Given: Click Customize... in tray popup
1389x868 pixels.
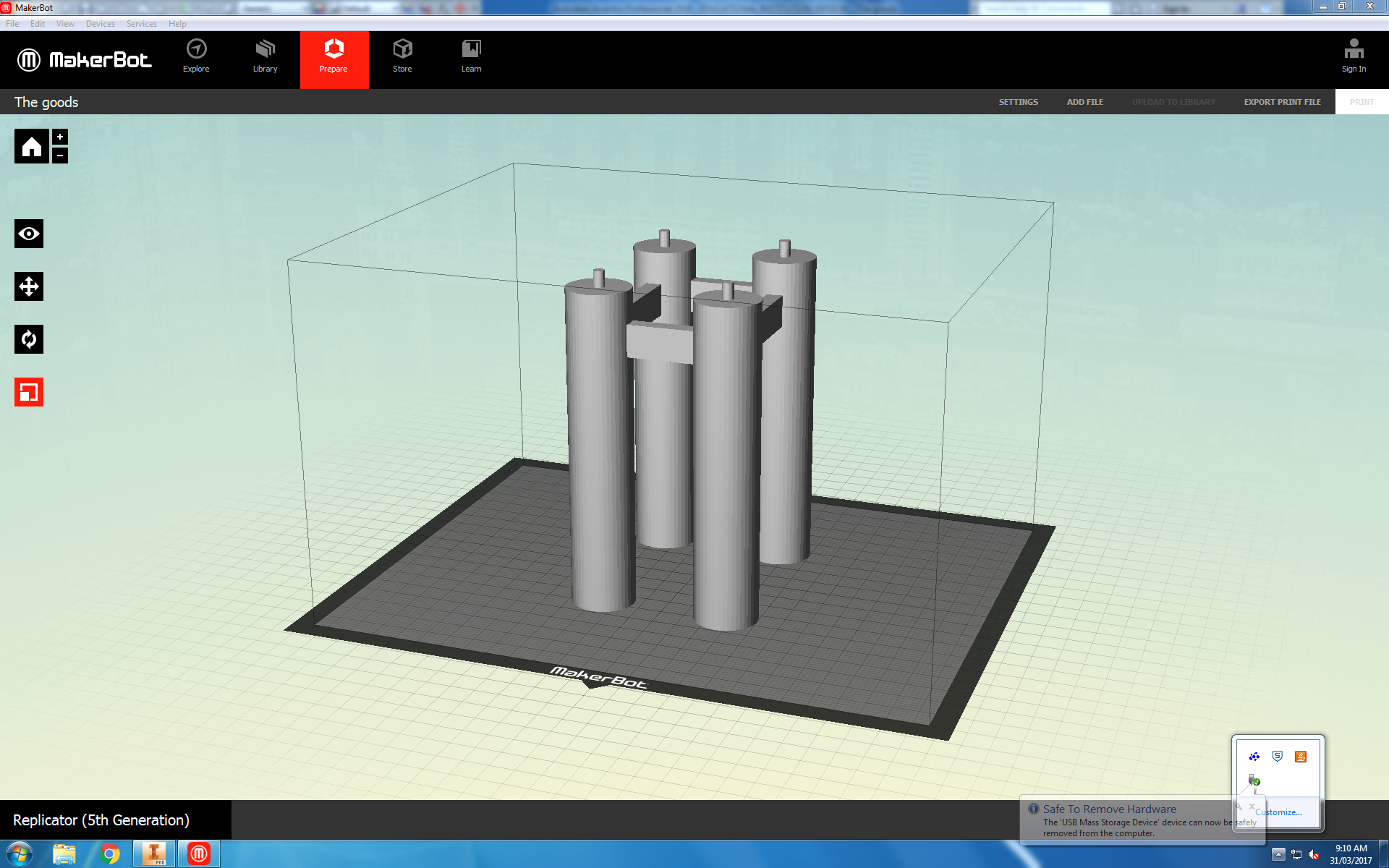Looking at the screenshot, I should coord(1278,812).
